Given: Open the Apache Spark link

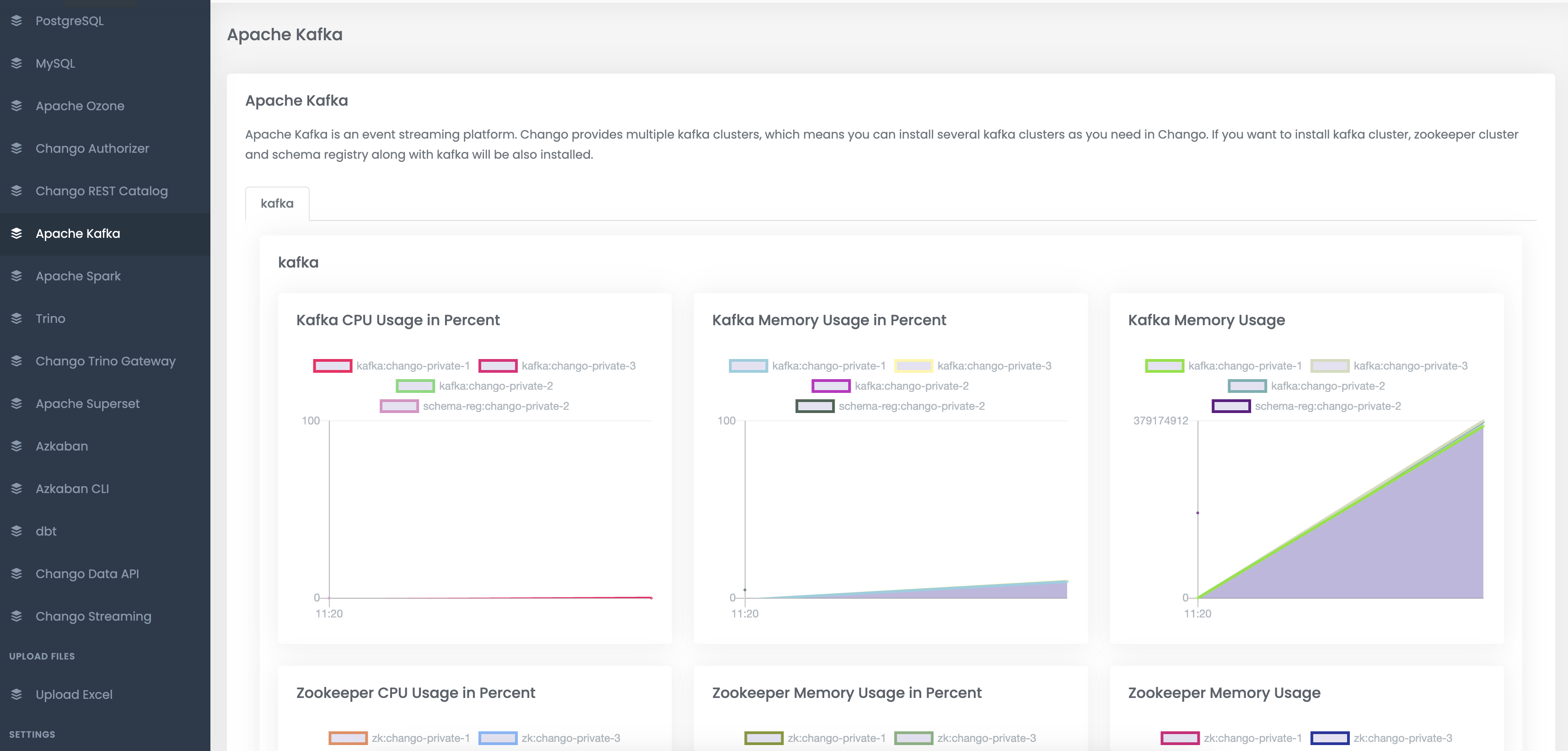Looking at the screenshot, I should pos(105,276).
